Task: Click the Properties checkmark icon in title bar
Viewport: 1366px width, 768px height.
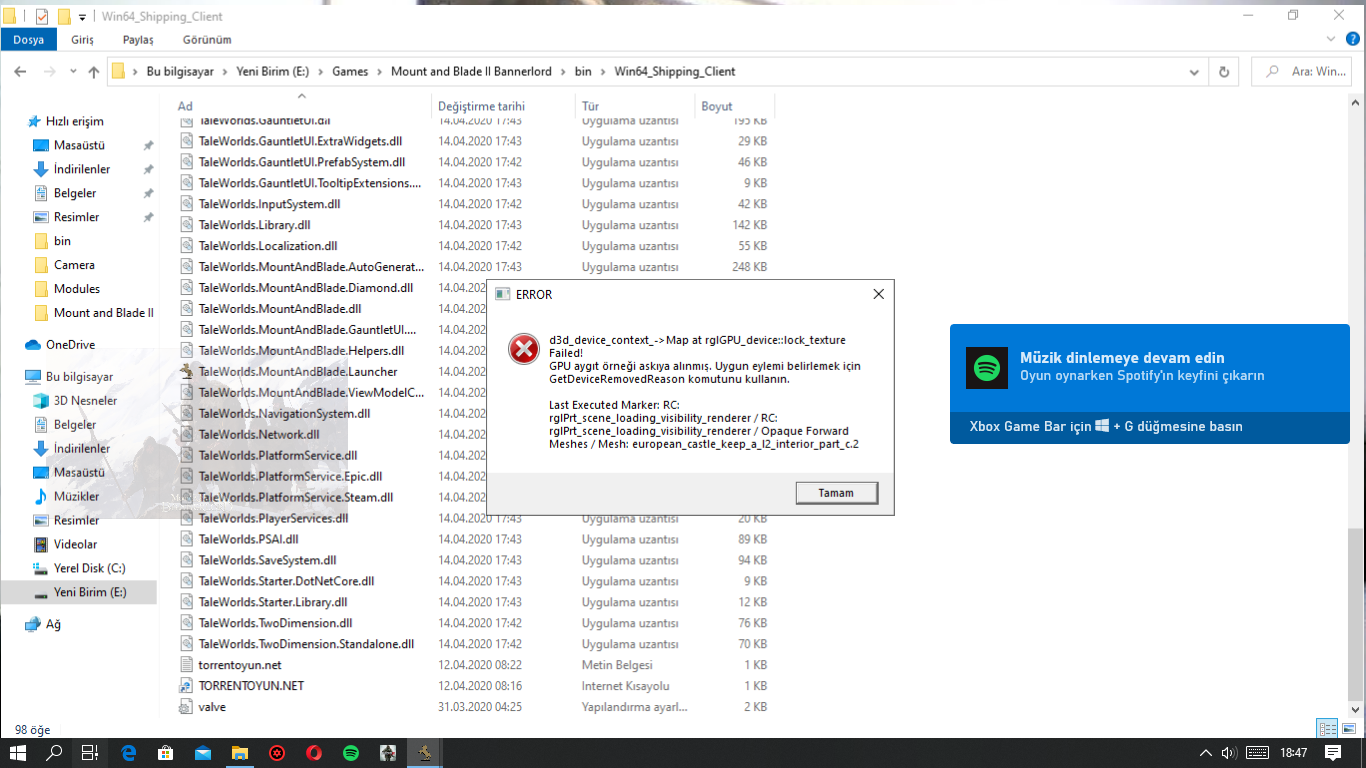Action: point(42,17)
